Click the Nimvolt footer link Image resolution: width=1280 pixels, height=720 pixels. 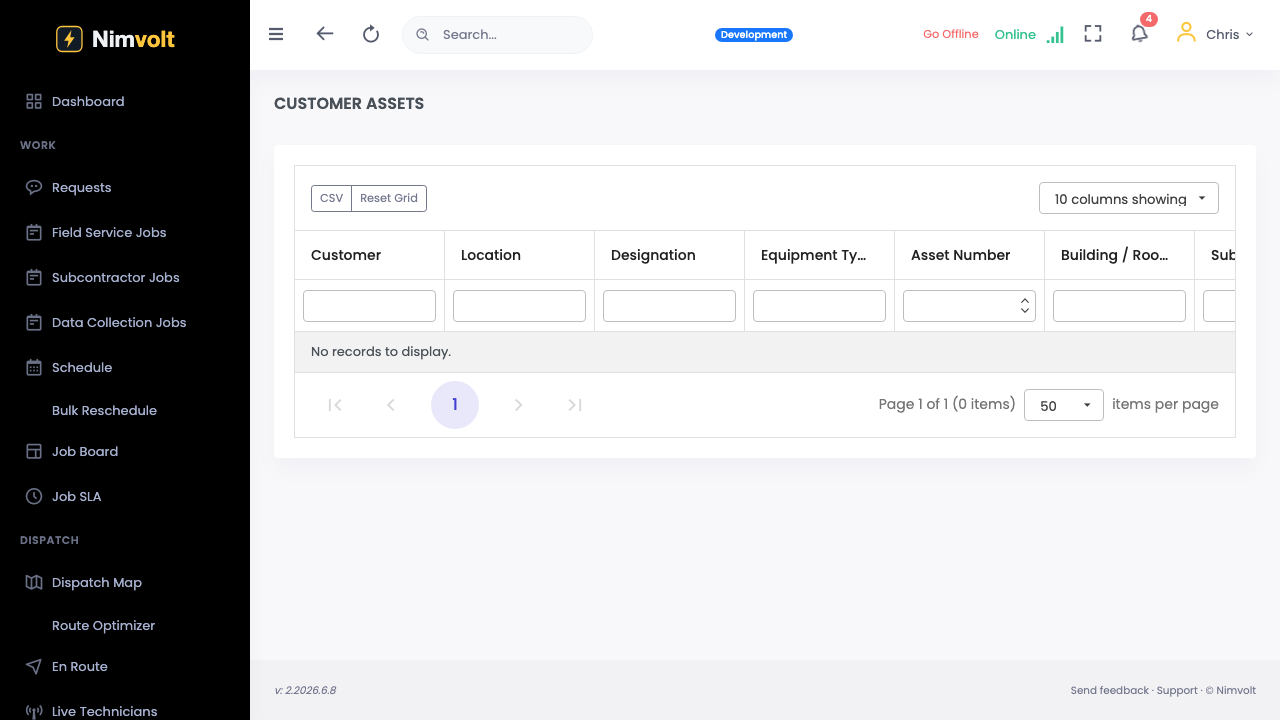[1236, 690]
